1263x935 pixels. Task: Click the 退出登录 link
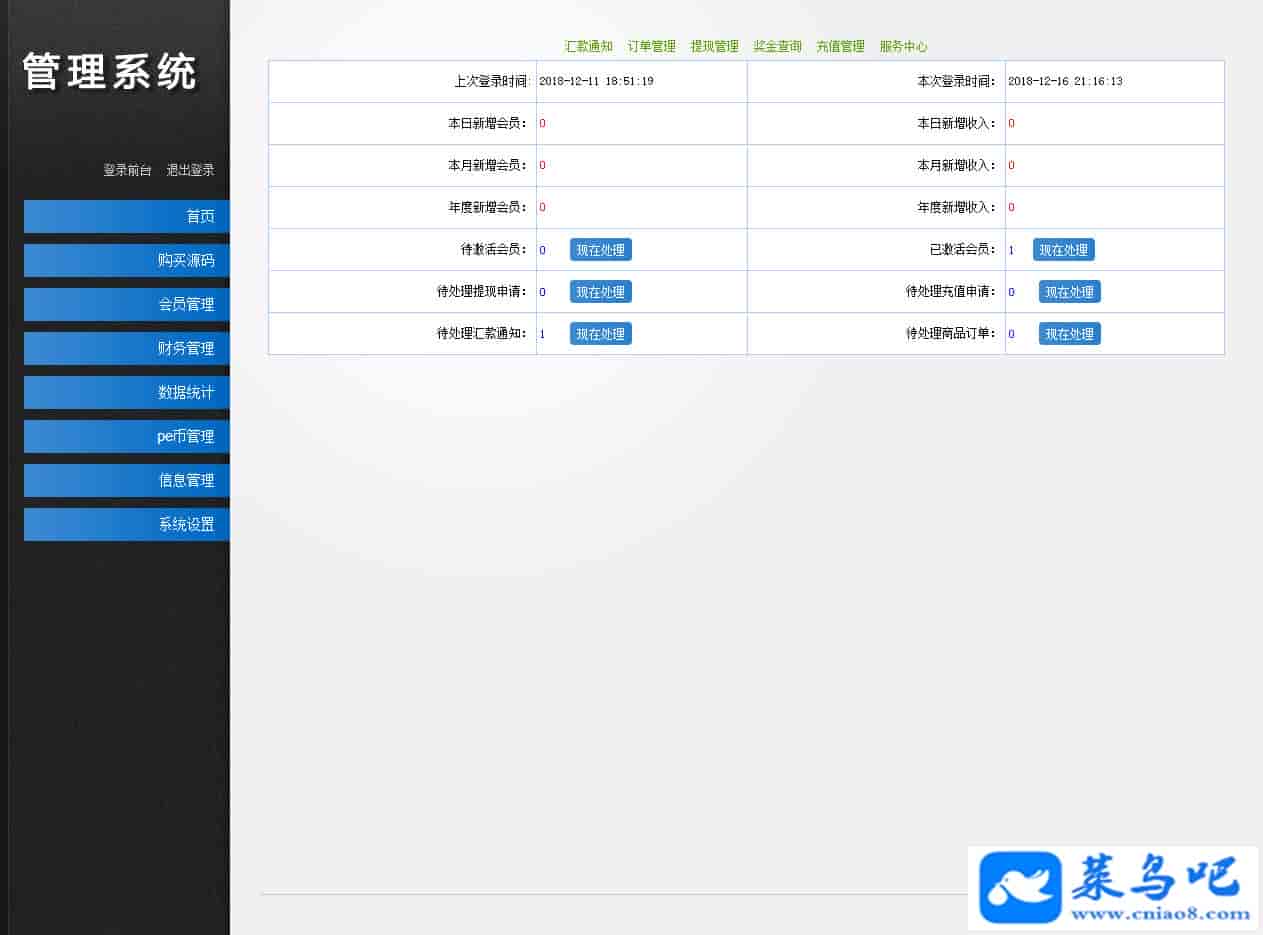[x=191, y=170]
